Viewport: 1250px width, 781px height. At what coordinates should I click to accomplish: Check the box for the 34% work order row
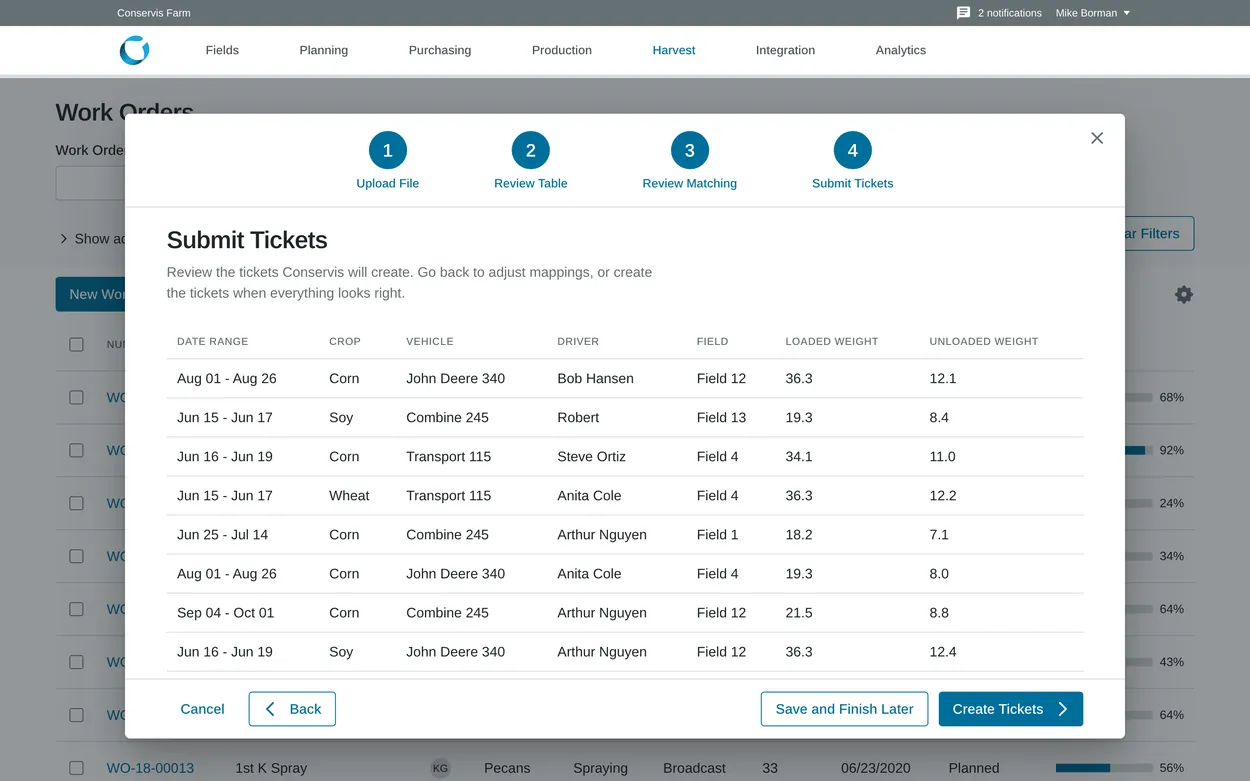(76, 556)
